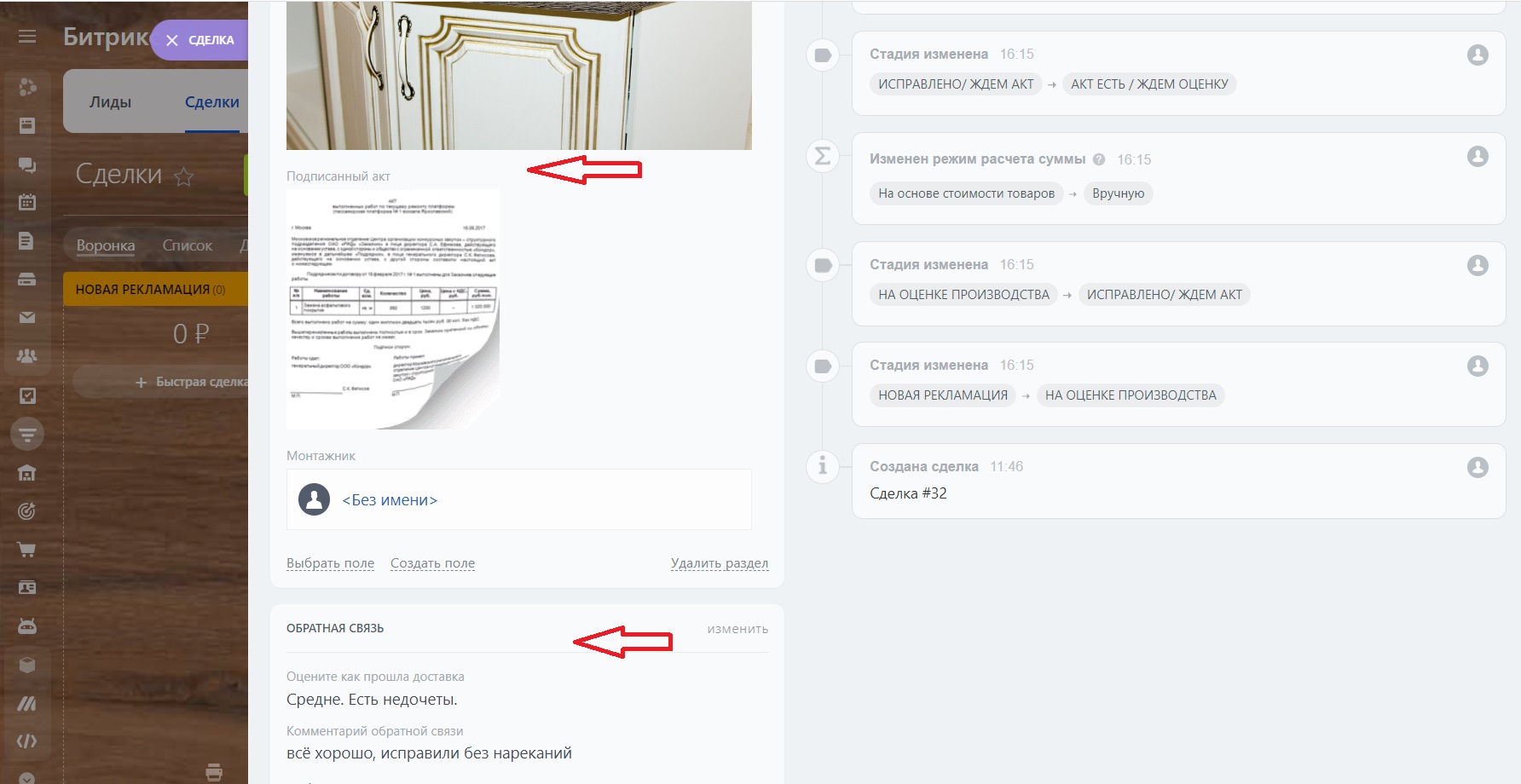Click the НА ОЦЕНКЕ ПРОИЗВОДСТВА destination stage chip
This screenshot has width=1521, height=784.
pos(1131,395)
